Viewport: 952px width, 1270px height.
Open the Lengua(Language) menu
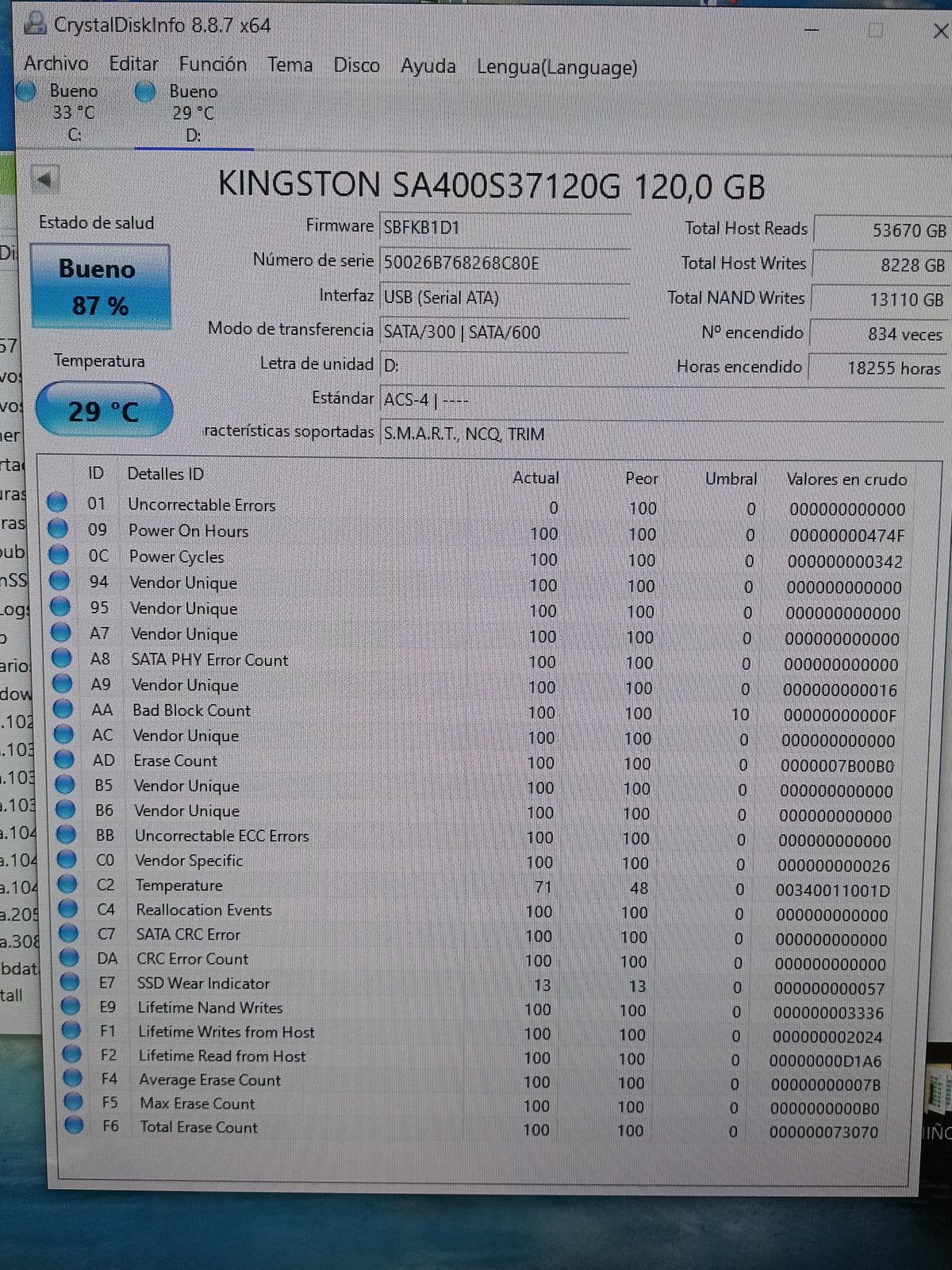point(557,67)
